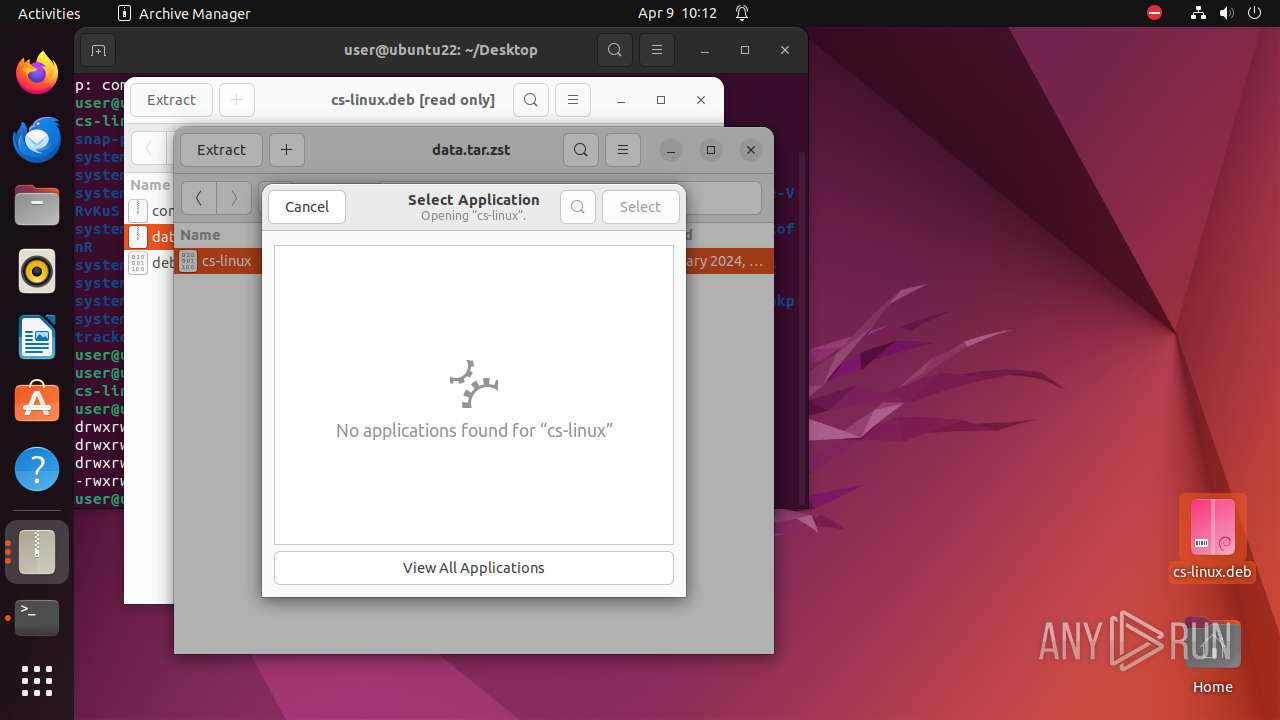This screenshot has width=1280, height=720.
Task: Launch Thunderbird Mail from the dock
Action: click(x=37, y=139)
